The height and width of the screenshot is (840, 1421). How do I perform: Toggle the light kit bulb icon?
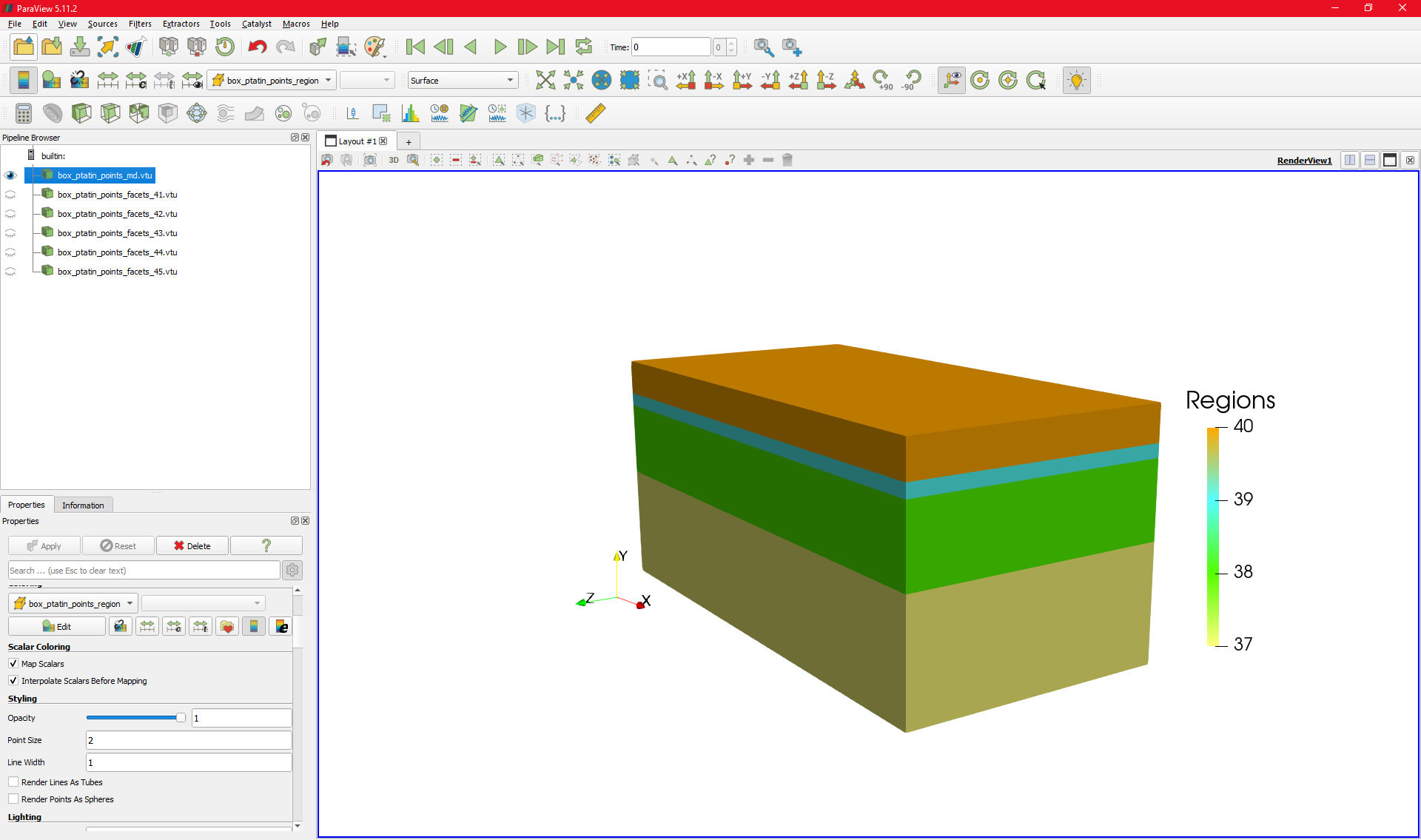coord(1077,80)
